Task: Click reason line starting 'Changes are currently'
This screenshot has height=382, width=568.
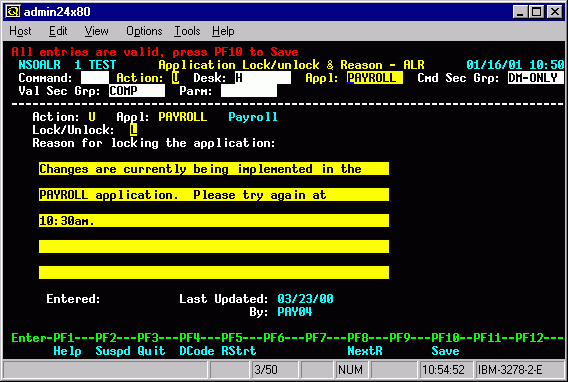Action: (x=214, y=169)
